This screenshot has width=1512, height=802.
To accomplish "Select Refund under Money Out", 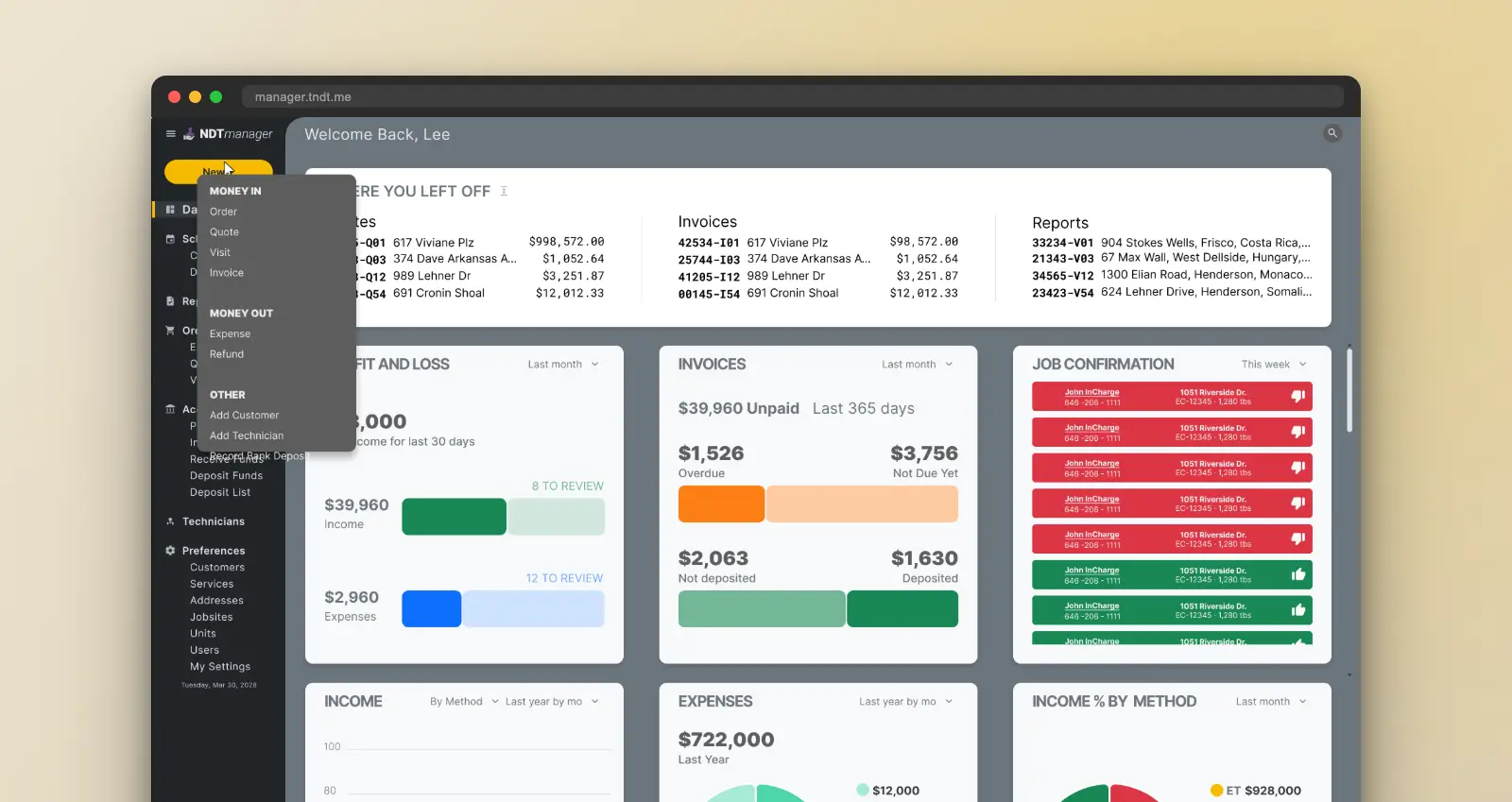I will tap(227, 354).
